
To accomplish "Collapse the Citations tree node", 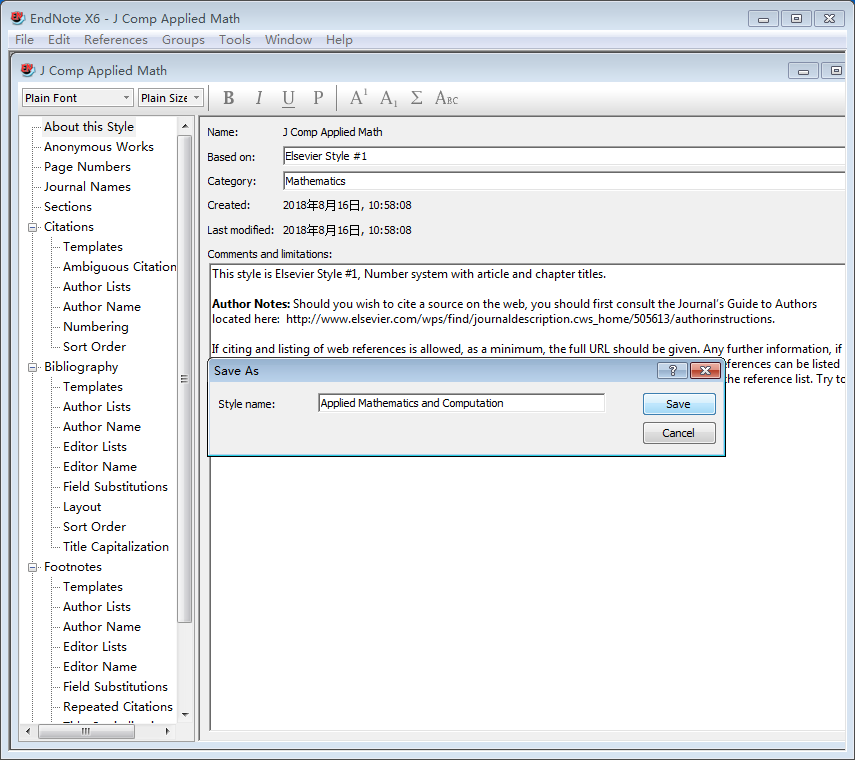I will coord(33,227).
